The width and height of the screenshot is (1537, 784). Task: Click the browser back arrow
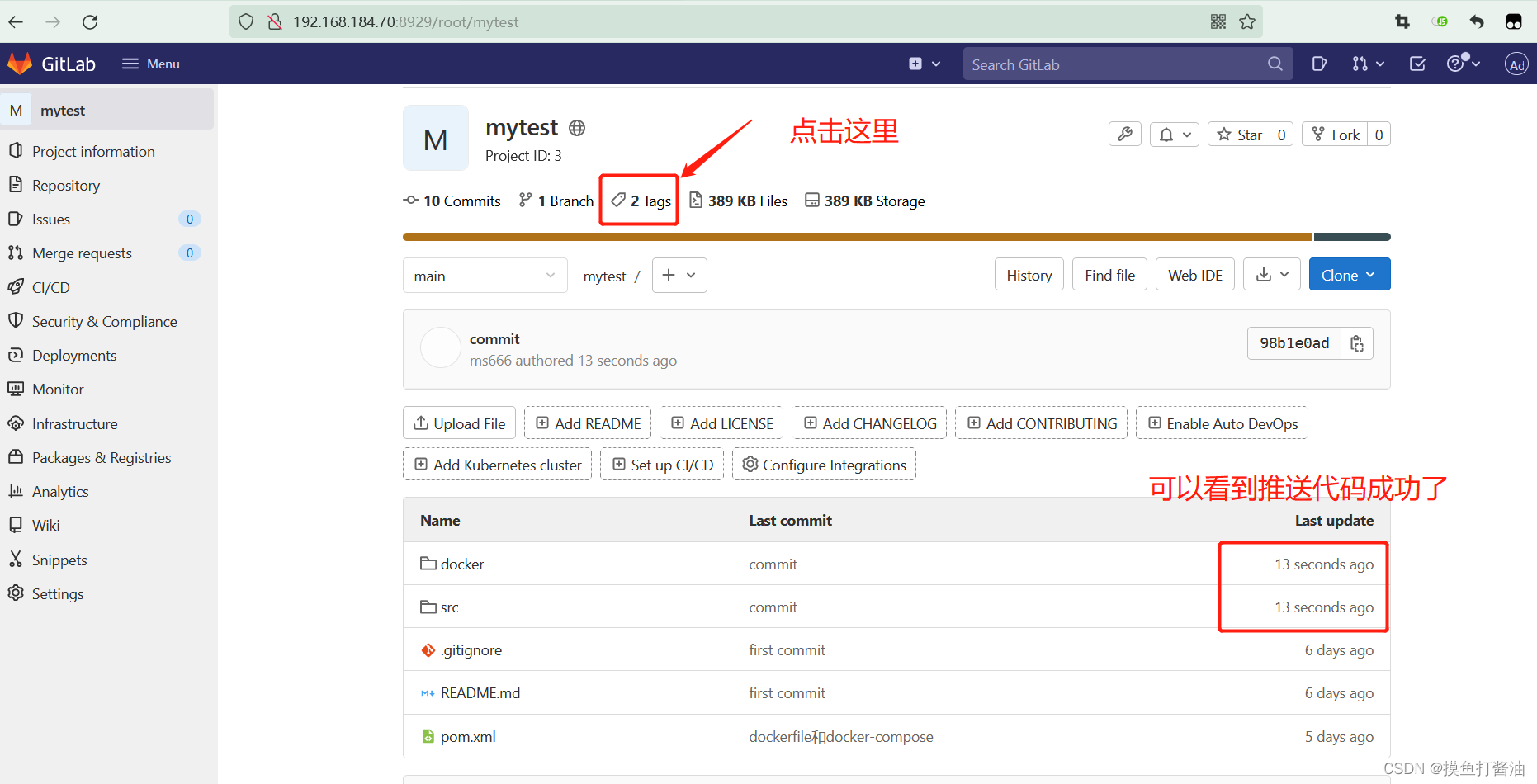(16, 22)
